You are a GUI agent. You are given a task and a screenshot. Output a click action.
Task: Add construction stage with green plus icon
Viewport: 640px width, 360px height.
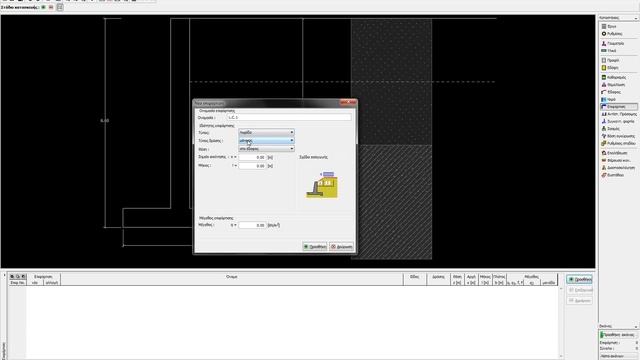pos(44,7)
